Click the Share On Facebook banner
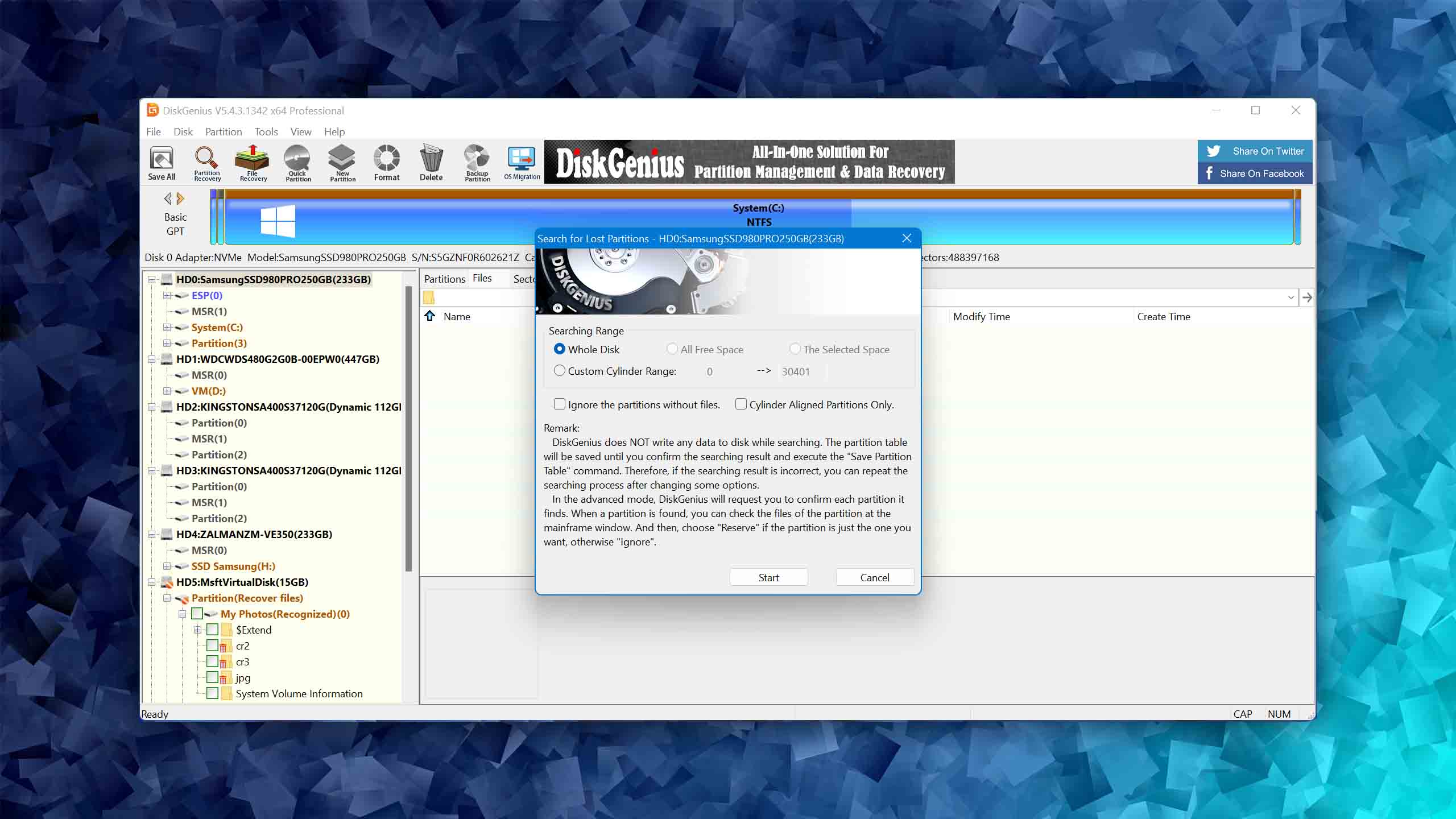The image size is (1456, 819). [x=1255, y=173]
